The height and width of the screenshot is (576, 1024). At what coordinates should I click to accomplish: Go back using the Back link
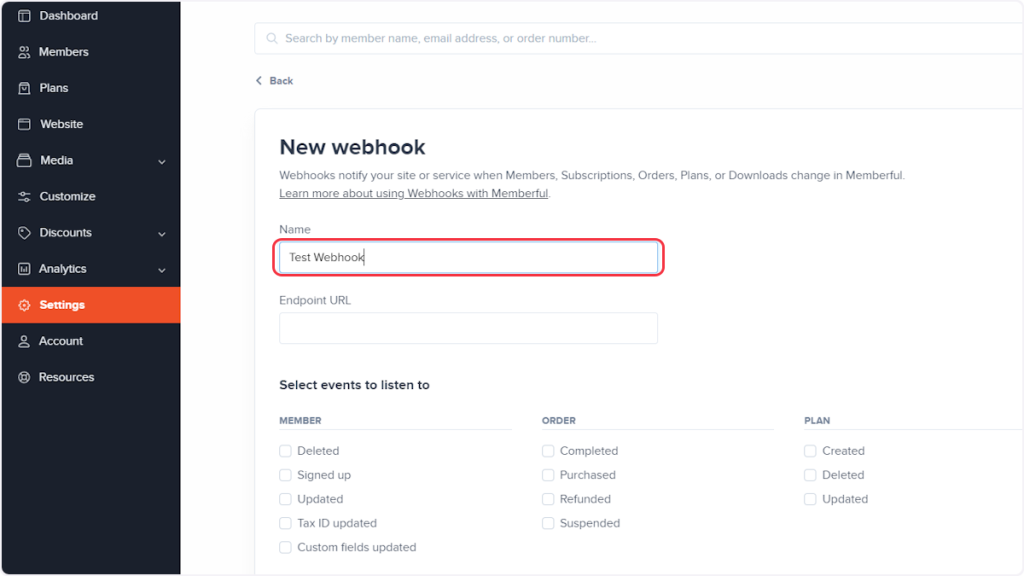[x=275, y=81]
